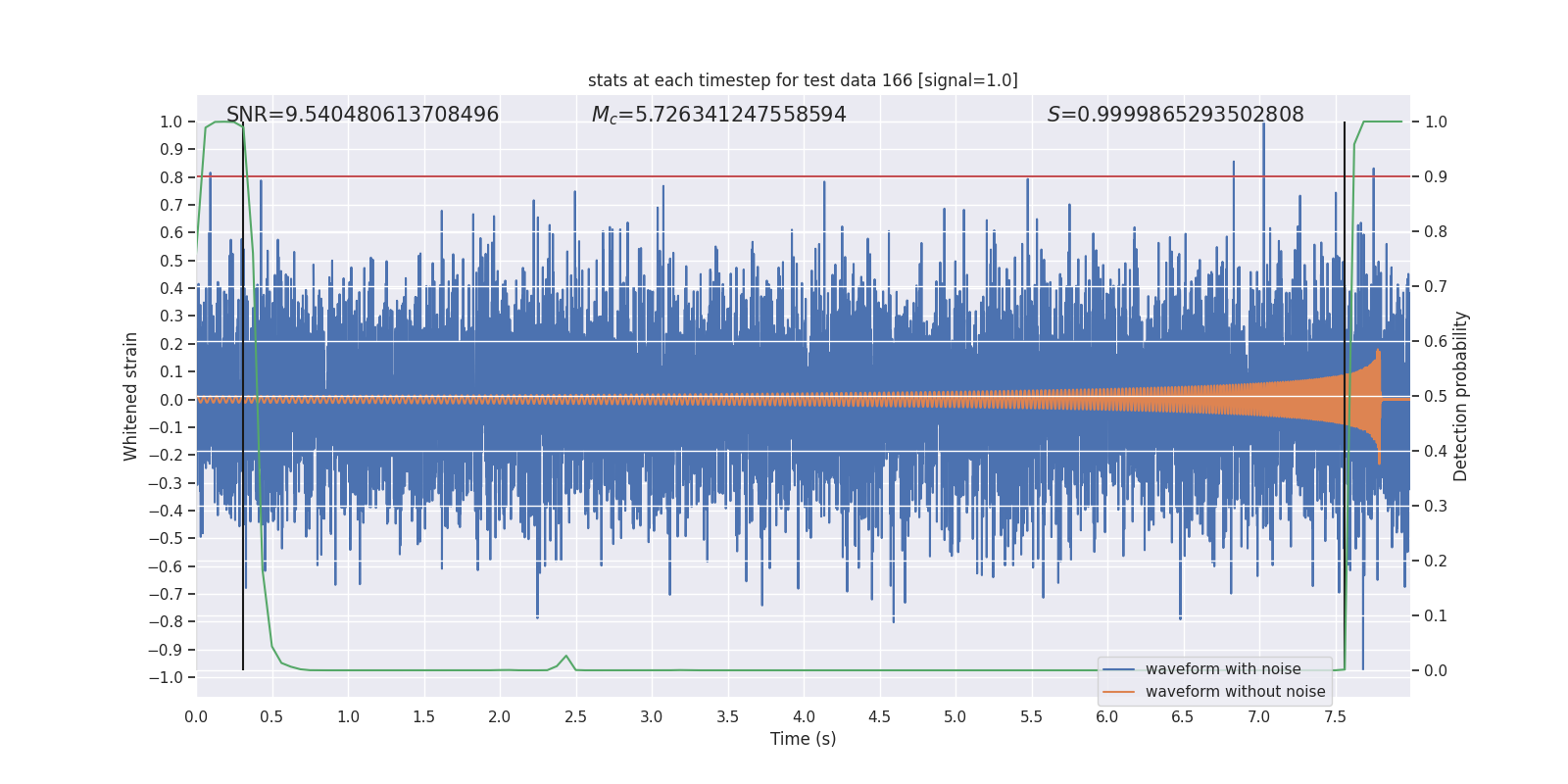Select the "Time (s)" axis label
This screenshot has width=1568, height=784.
(803, 739)
